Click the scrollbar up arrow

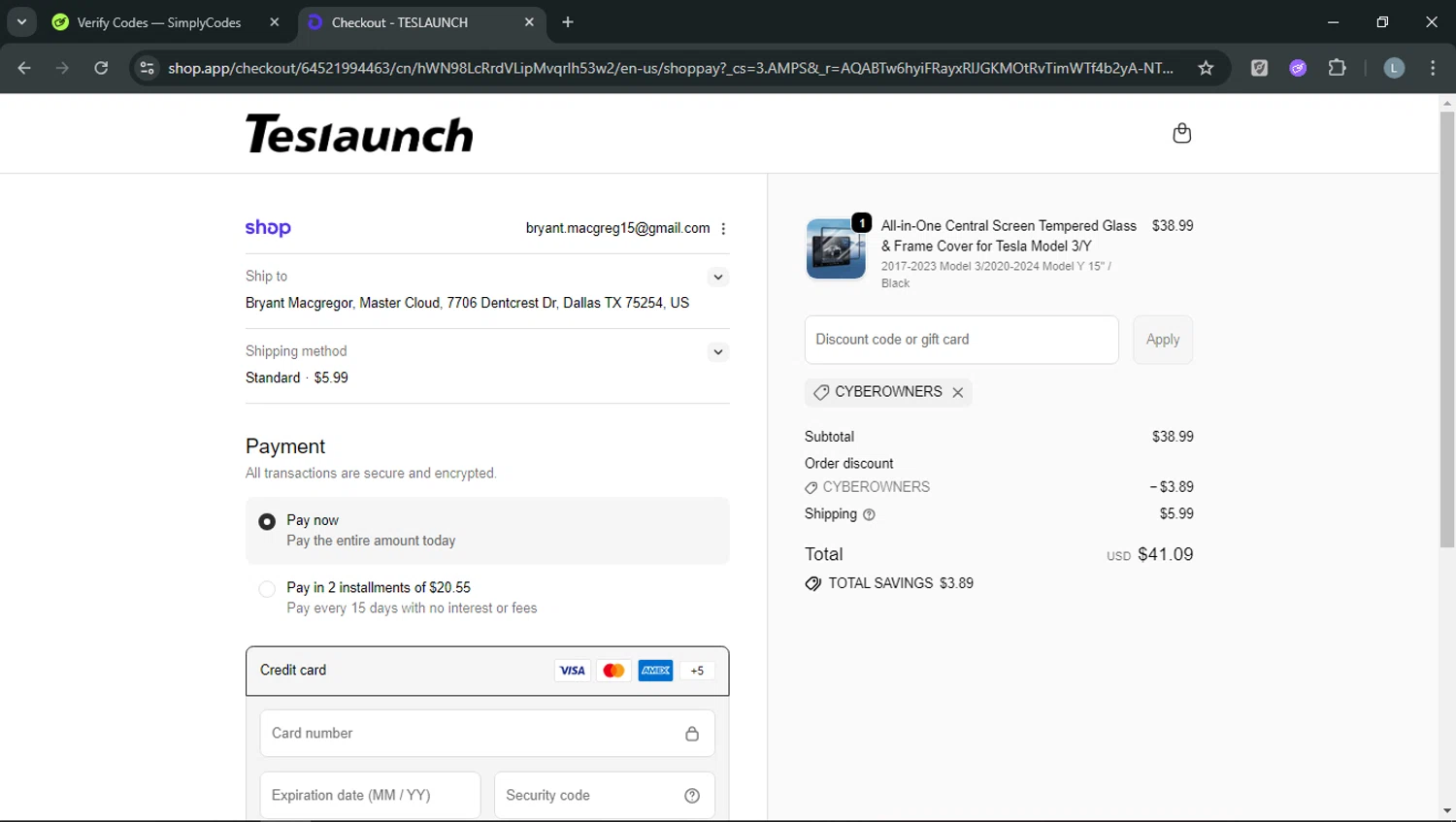(1447, 103)
